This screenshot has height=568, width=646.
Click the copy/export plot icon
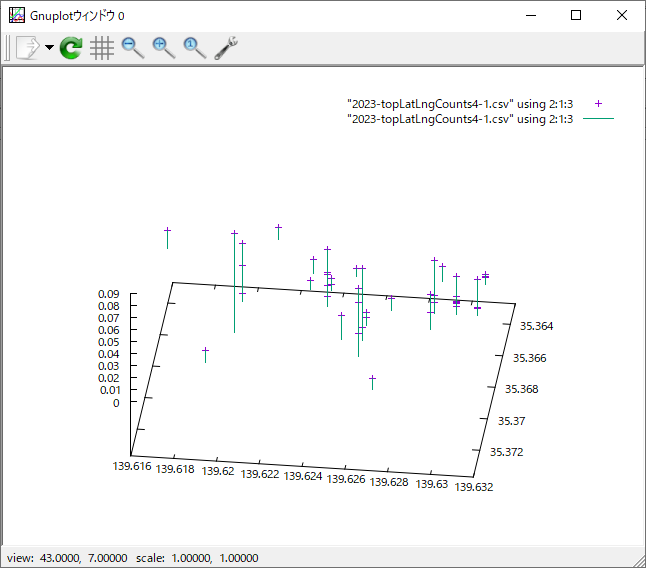pos(26,48)
